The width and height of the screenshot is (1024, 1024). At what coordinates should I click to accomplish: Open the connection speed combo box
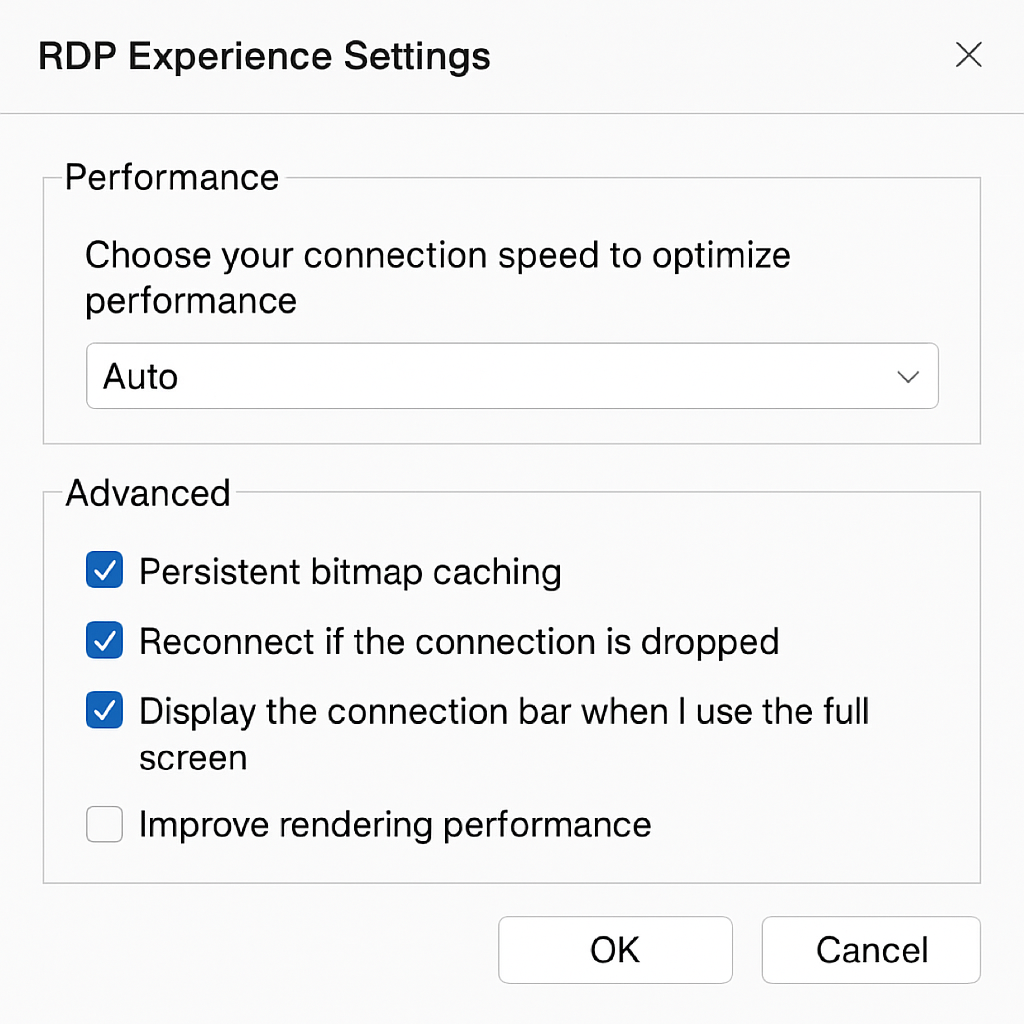click(x=512, y=376)
